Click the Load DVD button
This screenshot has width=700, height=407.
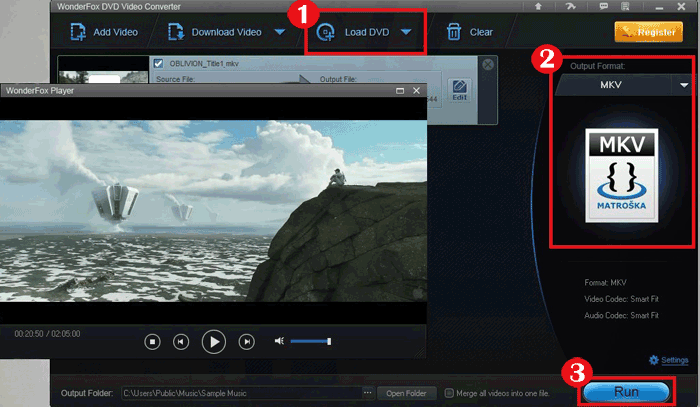(x=353, y=32)
